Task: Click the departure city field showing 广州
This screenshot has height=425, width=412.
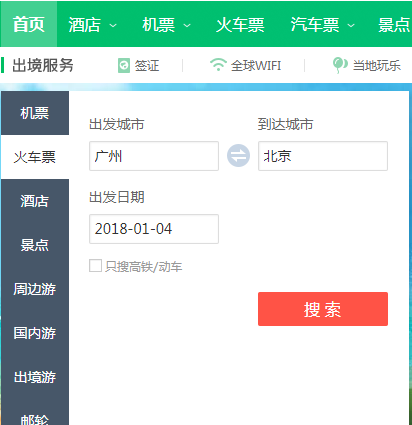Action: [154, 156]
